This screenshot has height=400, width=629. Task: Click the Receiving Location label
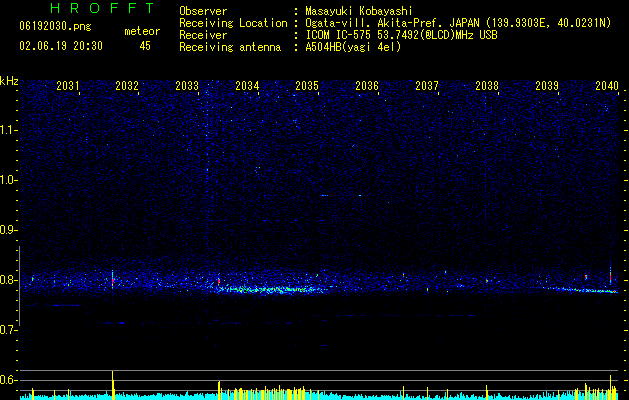pos(233,23)
